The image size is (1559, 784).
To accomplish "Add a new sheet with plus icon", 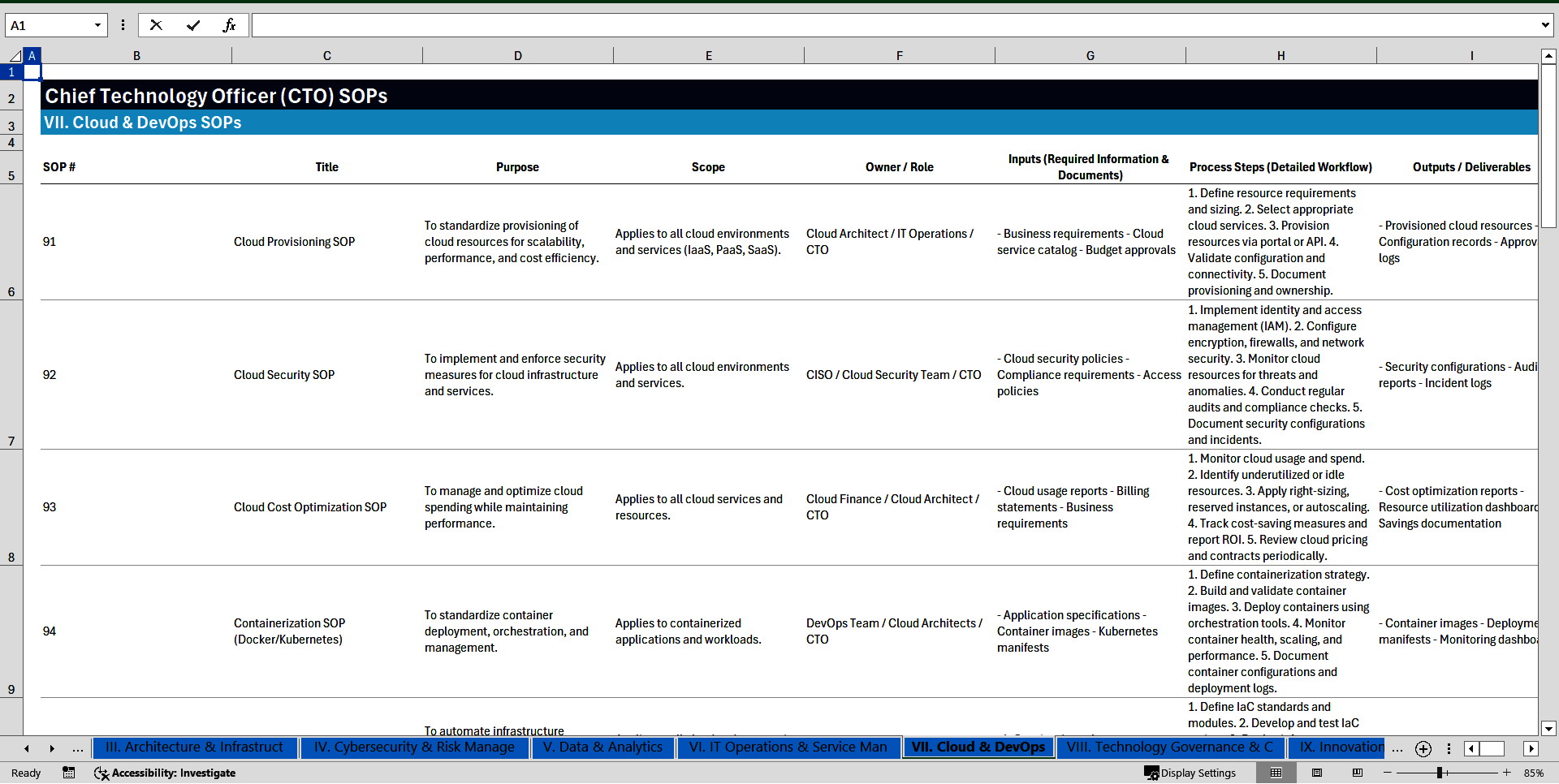I will tap(1423, 749).
